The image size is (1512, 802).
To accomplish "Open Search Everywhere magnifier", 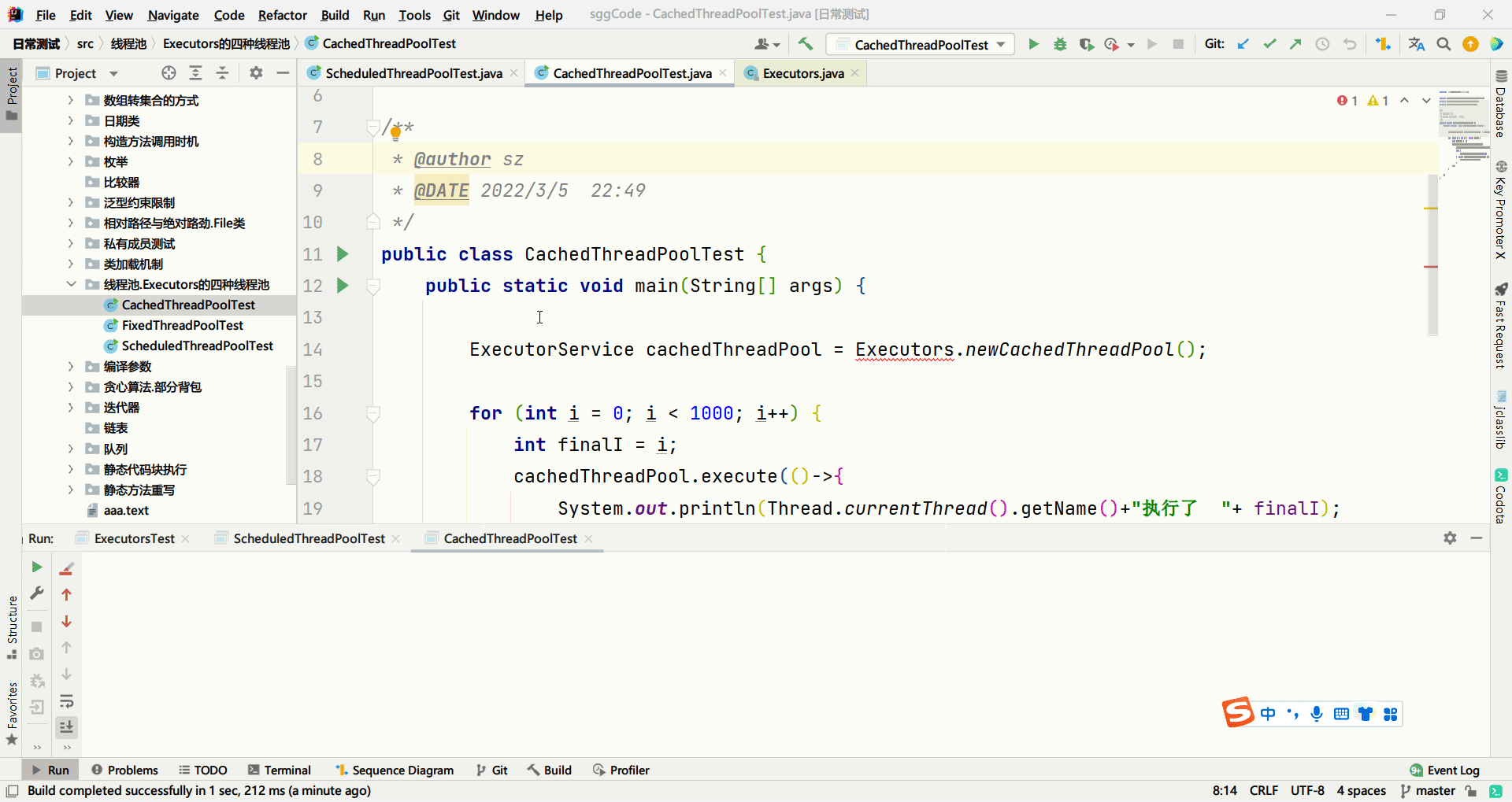I will coord(1443,44).
